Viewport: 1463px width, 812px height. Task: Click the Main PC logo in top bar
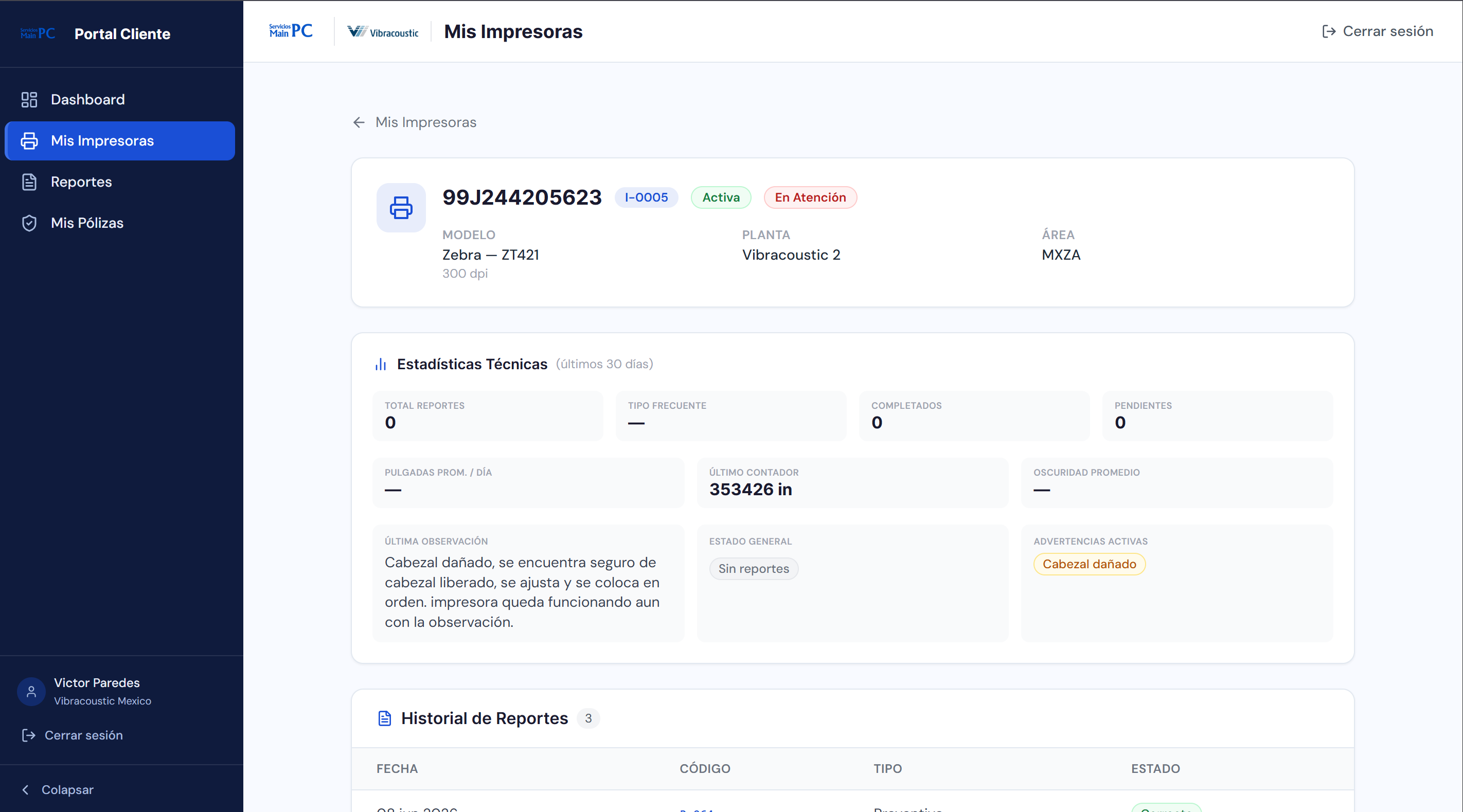pos(291,31)
